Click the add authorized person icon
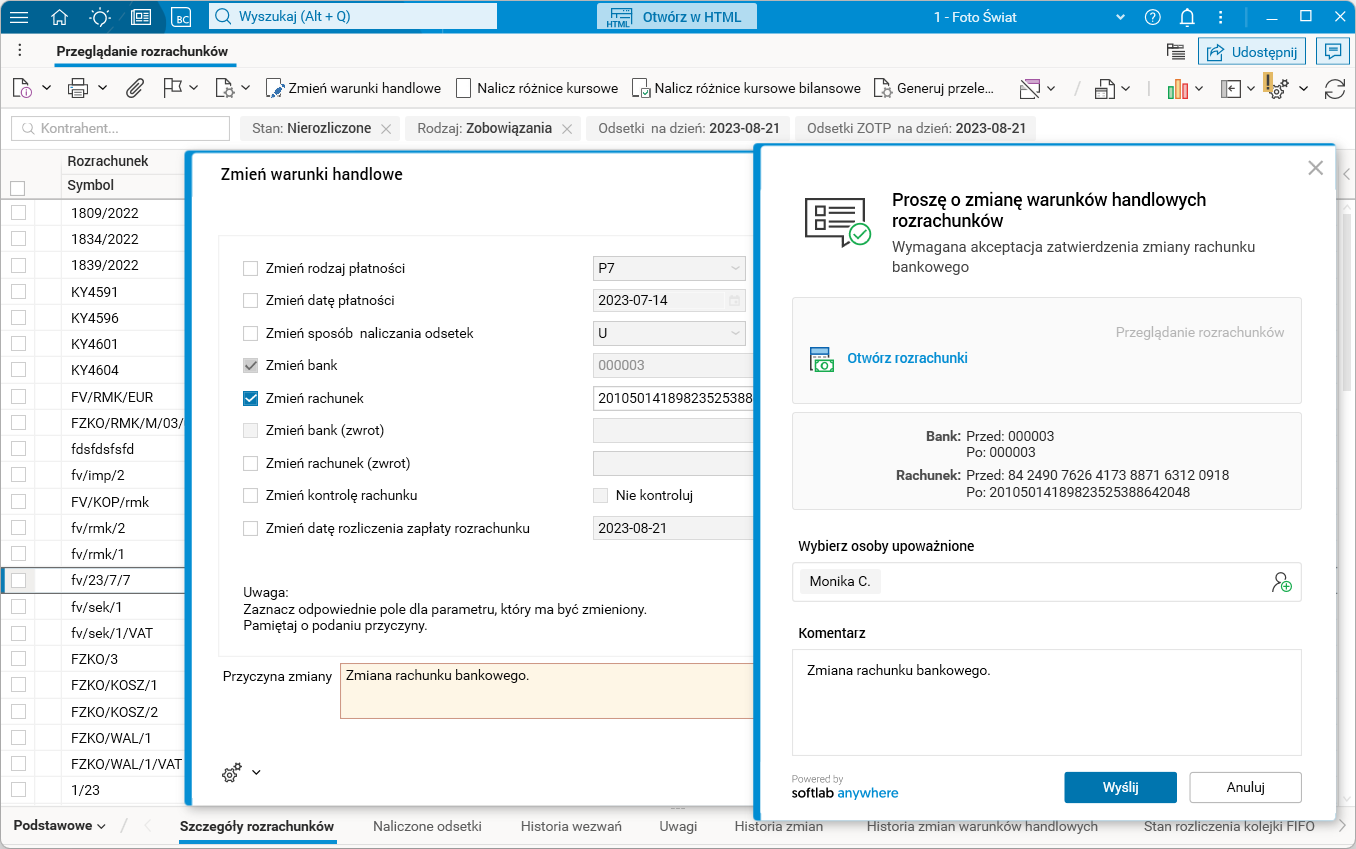Image resolution: width=1356 pixels, height=849 pixels. [x=1281, y=582]
